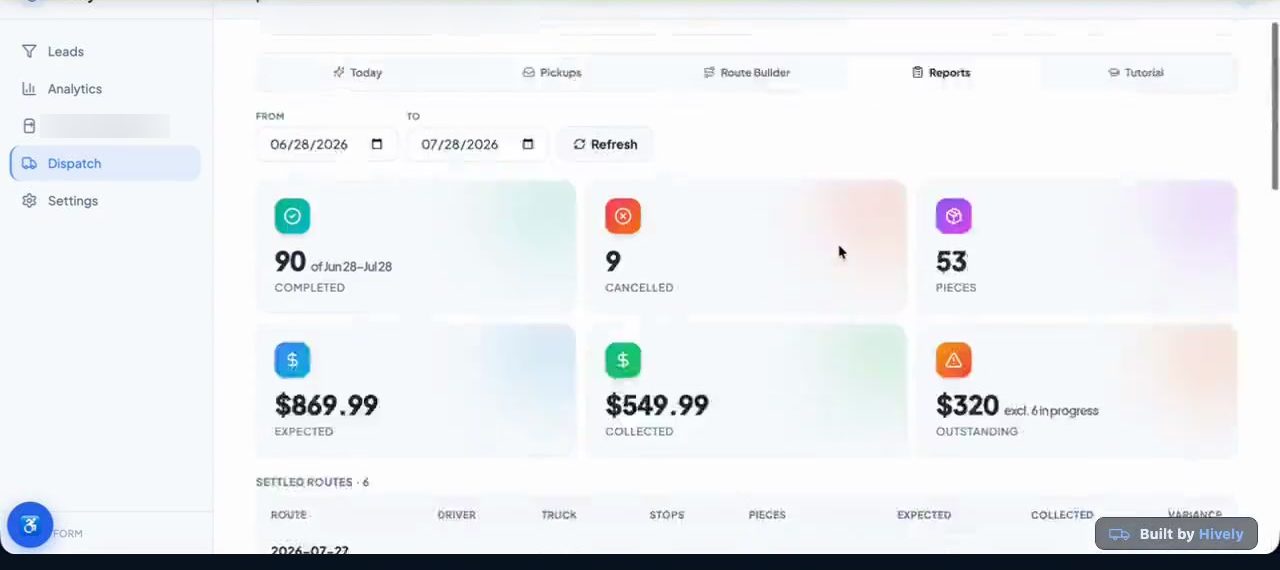Open the Tutorial tab
Image resolution: width=1280 pixels, height=570 pixels.
(1136, 72)
